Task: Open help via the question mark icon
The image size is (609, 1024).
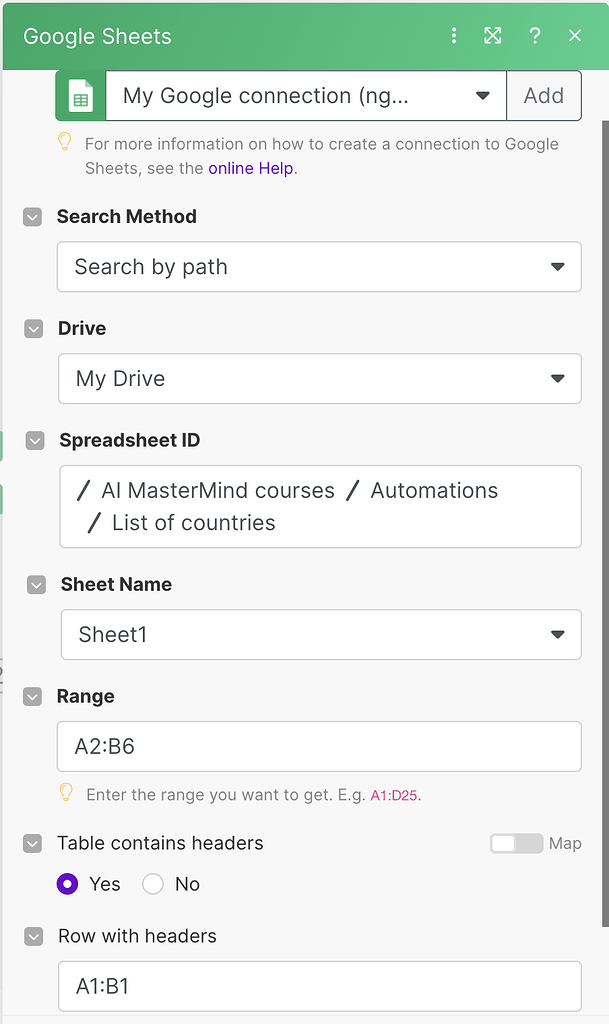Action: pos(534,35)
